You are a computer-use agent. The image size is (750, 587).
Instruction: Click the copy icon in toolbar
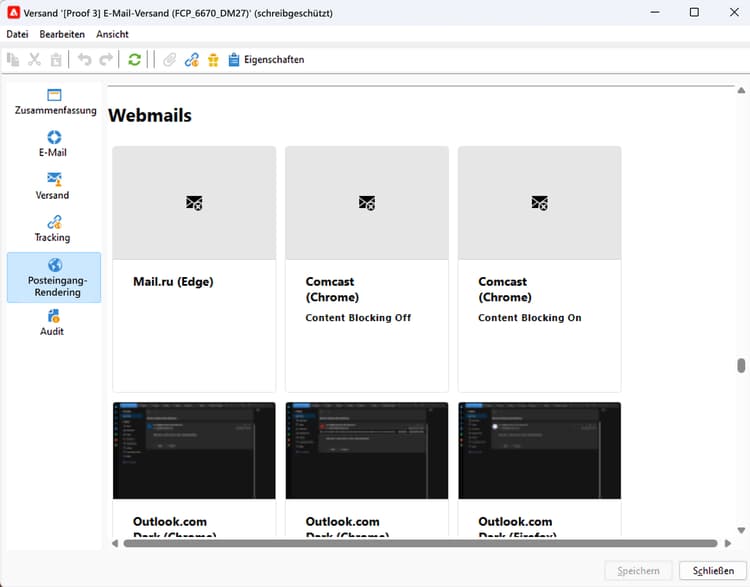pos(13,60)
